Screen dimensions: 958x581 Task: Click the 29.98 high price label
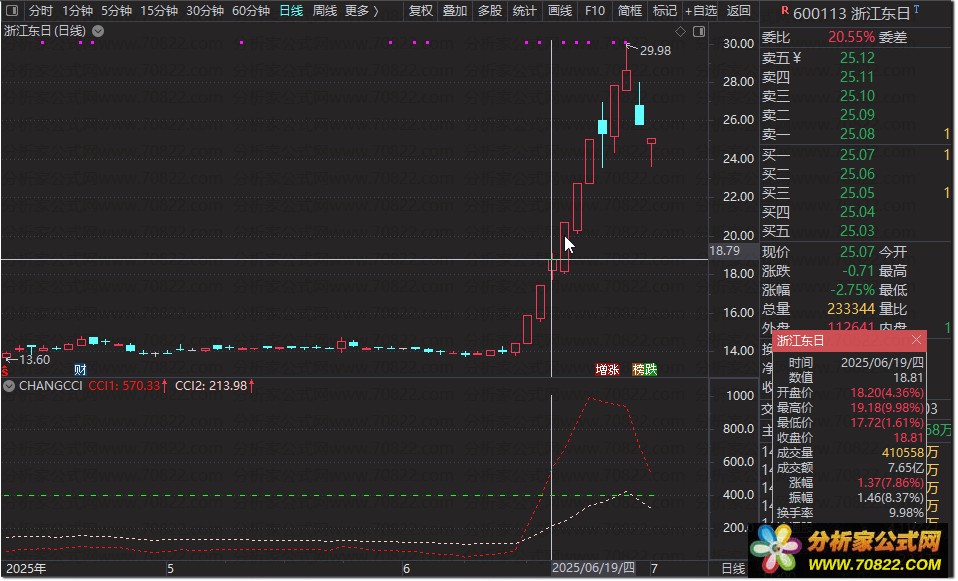pos(655,51)
